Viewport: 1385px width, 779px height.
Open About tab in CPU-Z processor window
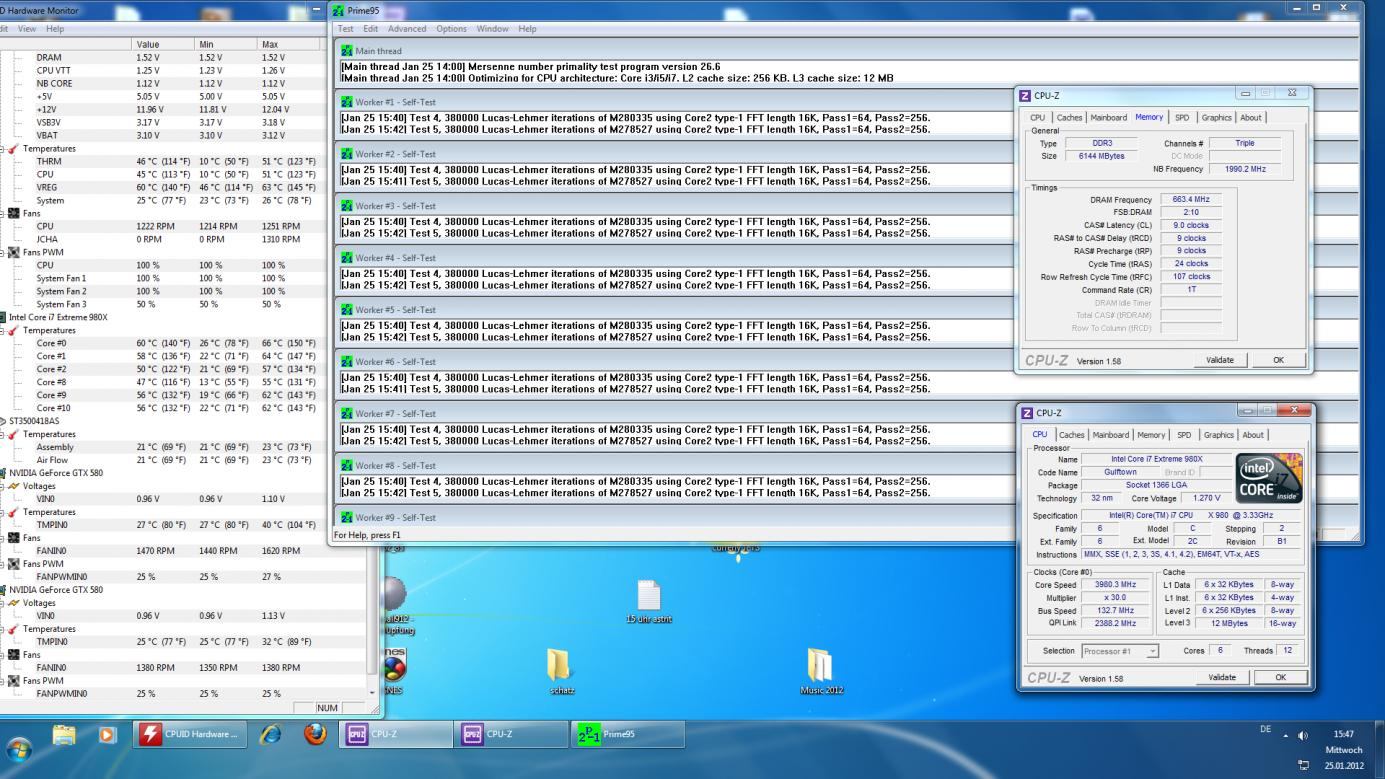[x=1253, y=435]
